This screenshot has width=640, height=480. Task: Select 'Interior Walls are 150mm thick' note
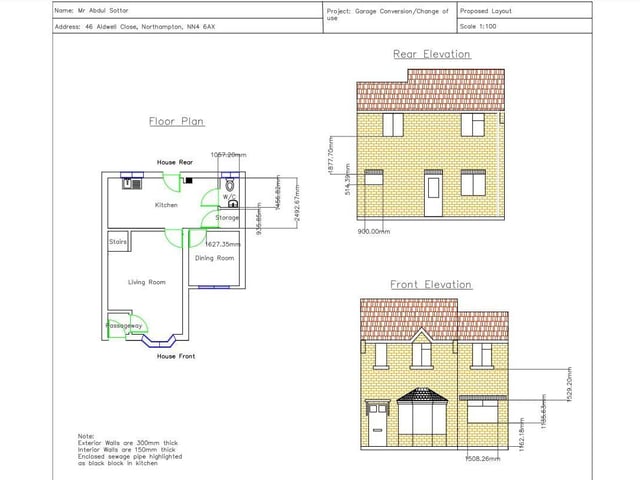coord(127,450)
